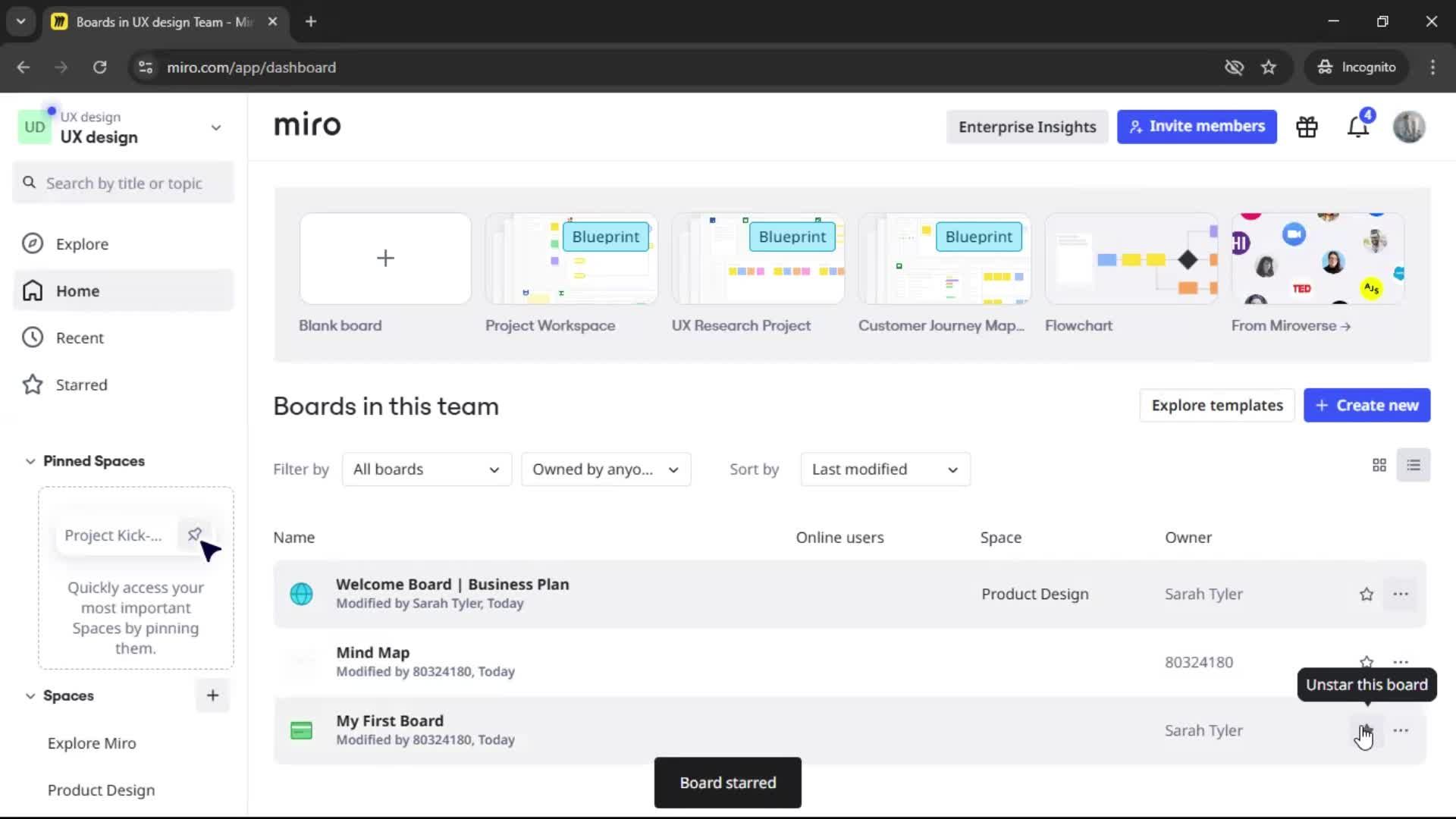This screenshot has height=819, width=1456.
Task: Select Flowchart template
Action: 1131,259
